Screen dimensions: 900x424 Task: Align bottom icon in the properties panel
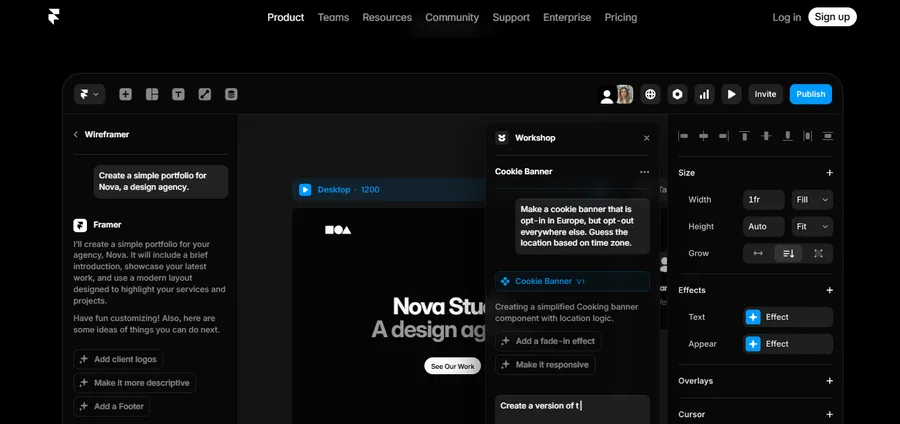788,136
